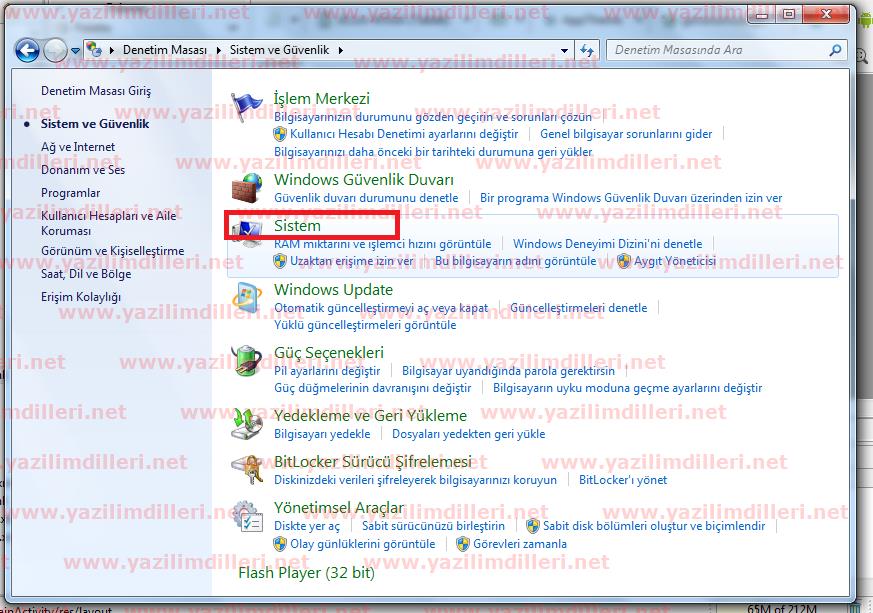The height and width of the screenshot is (613, 873).
Task: Open Erişim Kolaylığı category
Action: click(81, 297)
